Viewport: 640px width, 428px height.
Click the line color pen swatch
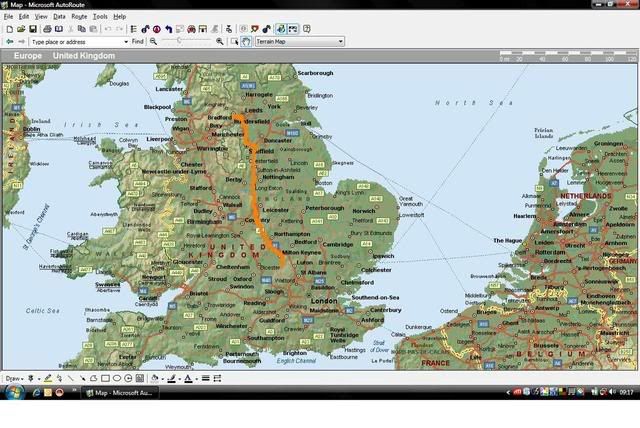171,378
